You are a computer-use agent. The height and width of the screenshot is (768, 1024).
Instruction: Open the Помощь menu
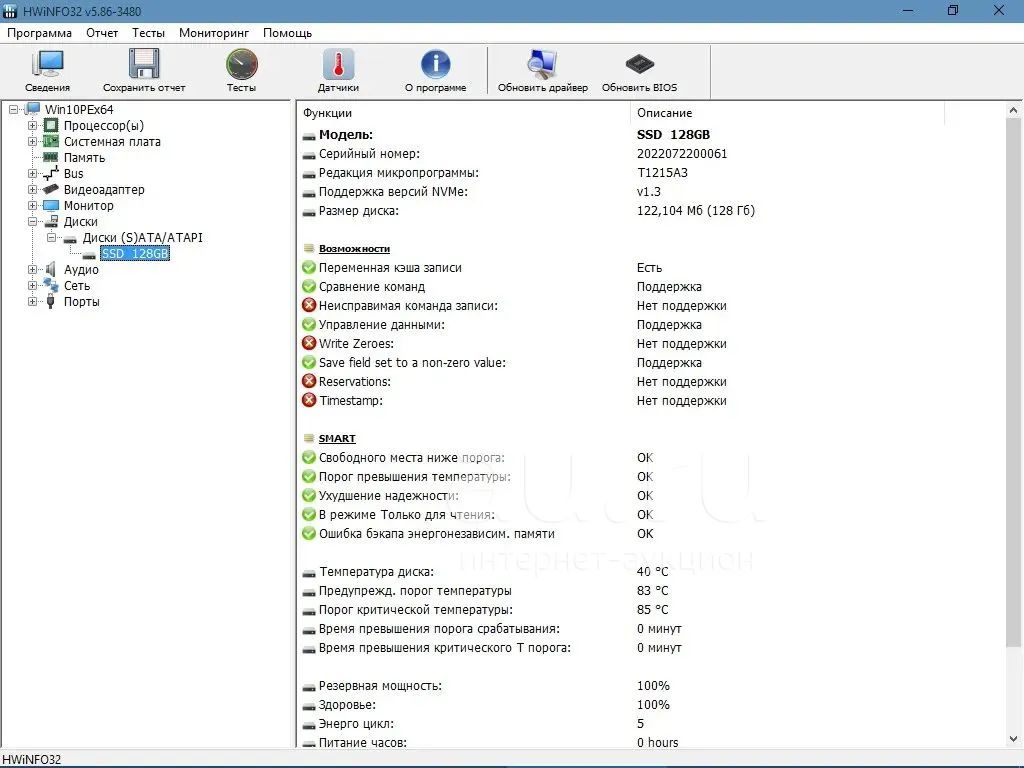[x=287, y=33]
